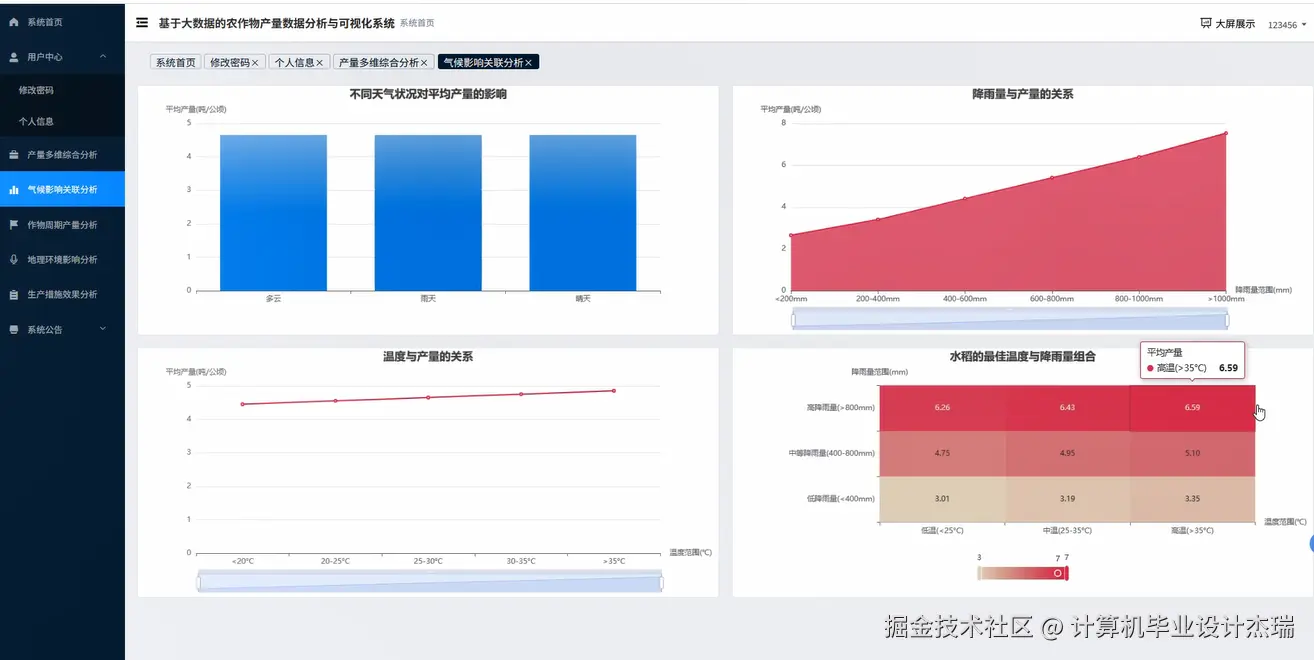Close the 个人信息 tab with its X
Screen dimensions: 1314x660
(320, 62)
